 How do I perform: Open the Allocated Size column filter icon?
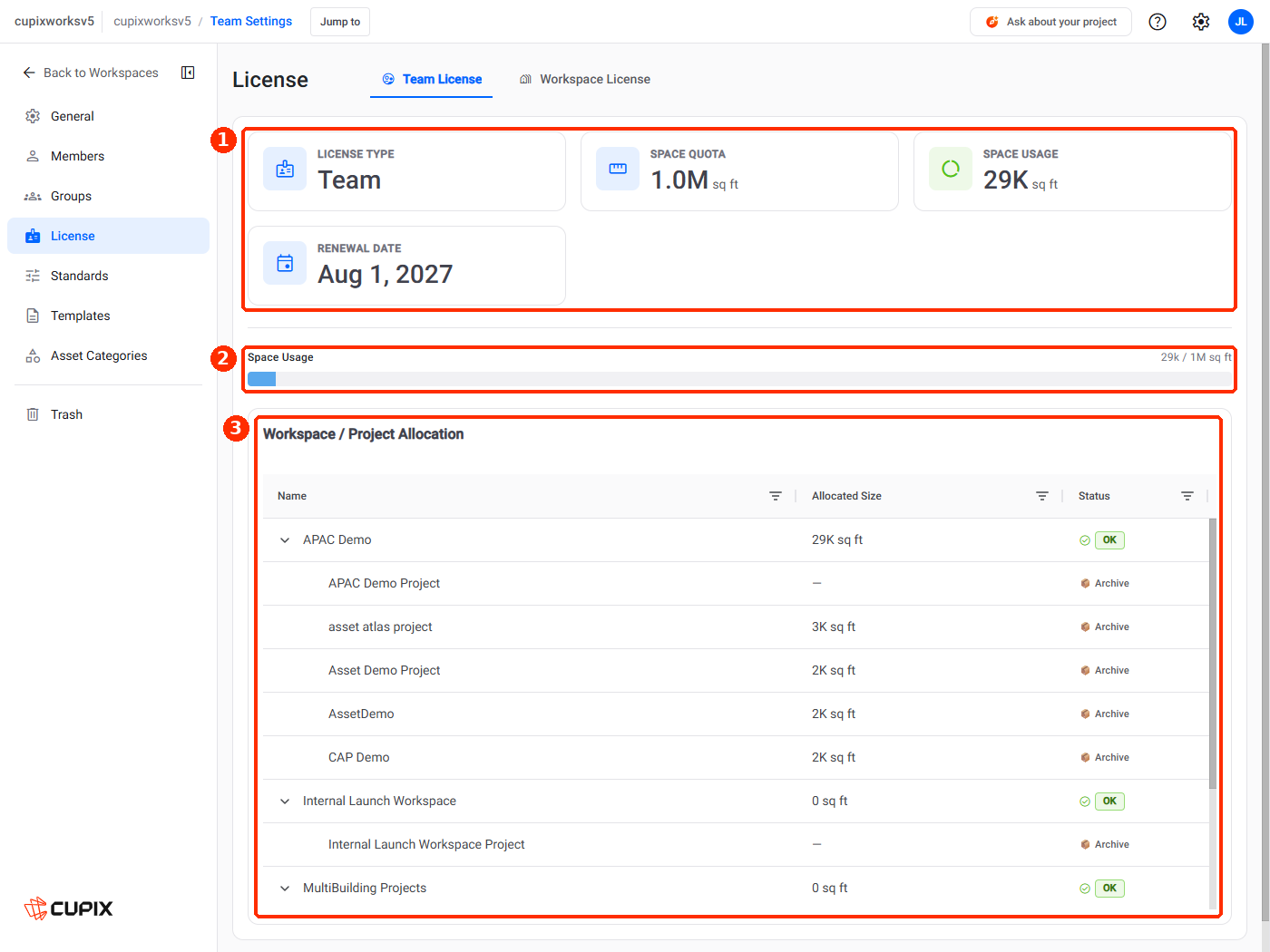[x=1042, y=496]
